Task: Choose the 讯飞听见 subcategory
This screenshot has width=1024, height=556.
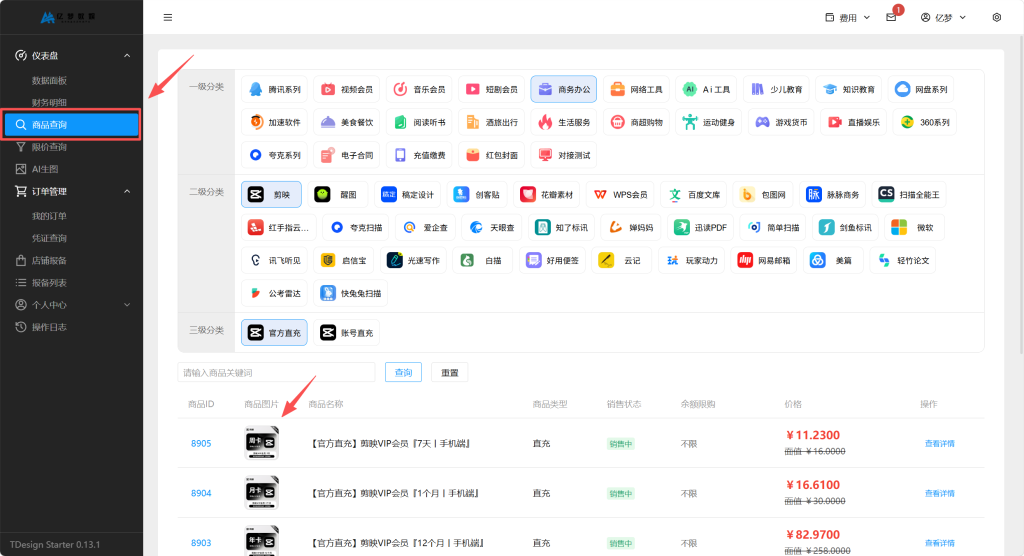Action: click(x=274, y=260)
